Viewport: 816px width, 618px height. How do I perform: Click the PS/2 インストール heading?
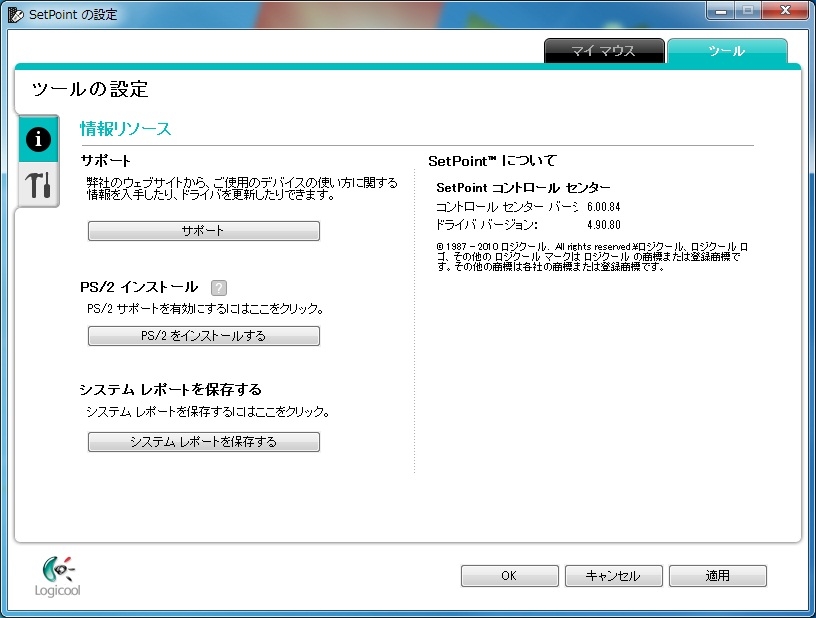pyautogui.click(x=139, y=287)
